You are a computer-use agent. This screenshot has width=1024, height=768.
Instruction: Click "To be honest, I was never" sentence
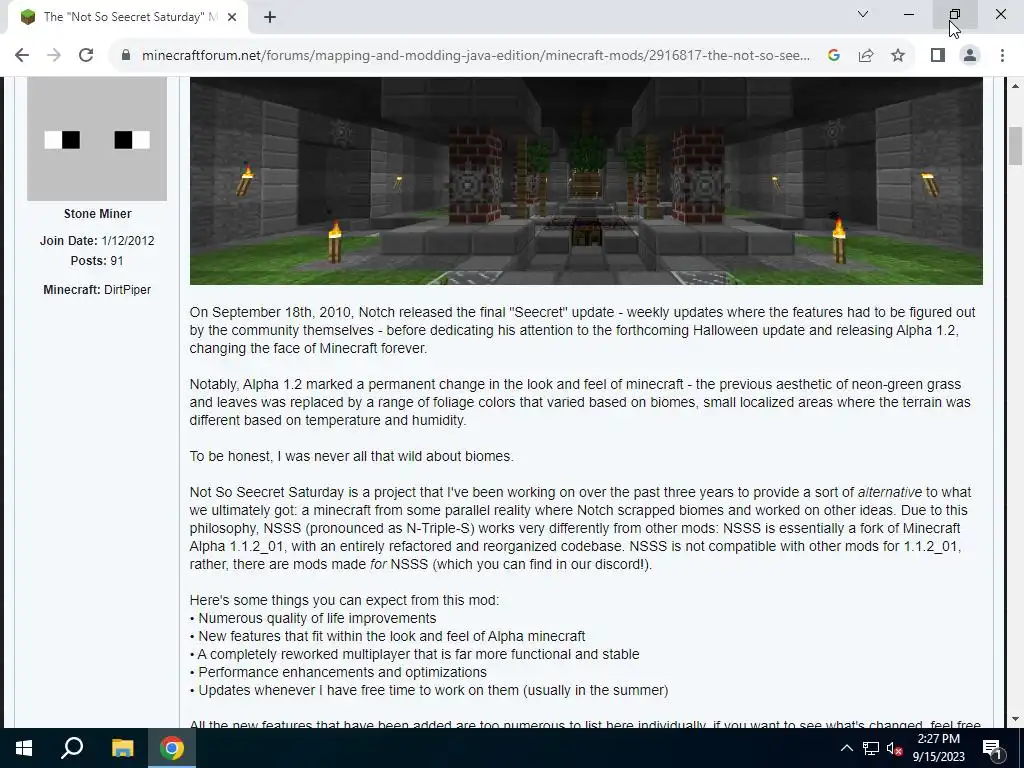351,456
